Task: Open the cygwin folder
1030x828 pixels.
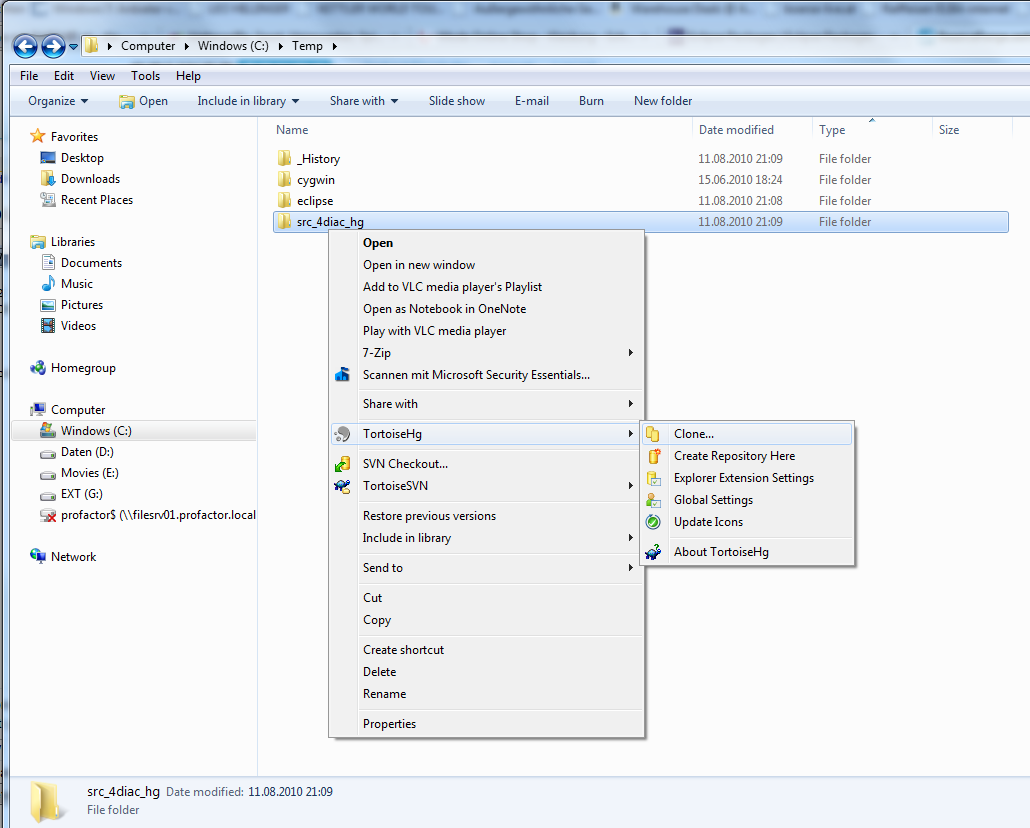Action: [315, 179]
